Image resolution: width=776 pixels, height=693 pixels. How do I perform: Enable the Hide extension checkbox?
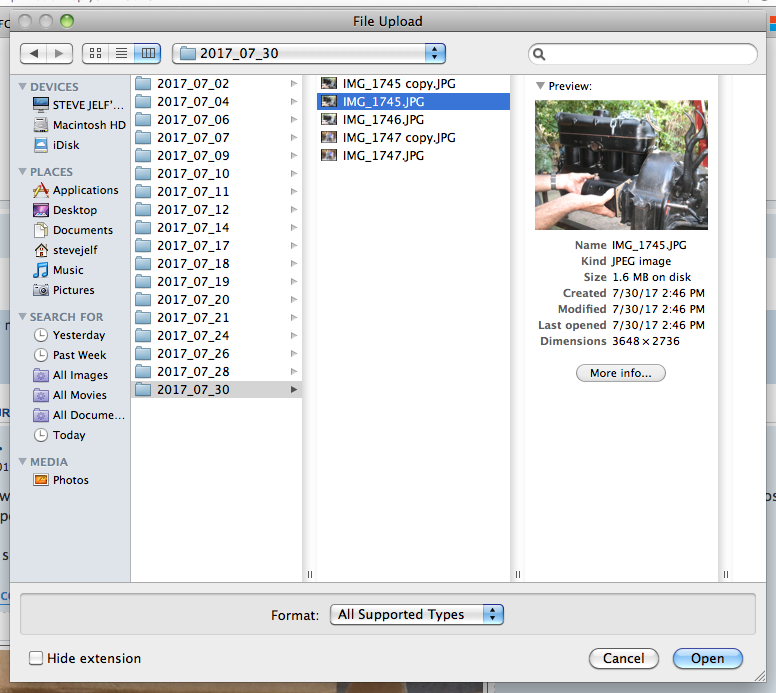pos(37,658)
